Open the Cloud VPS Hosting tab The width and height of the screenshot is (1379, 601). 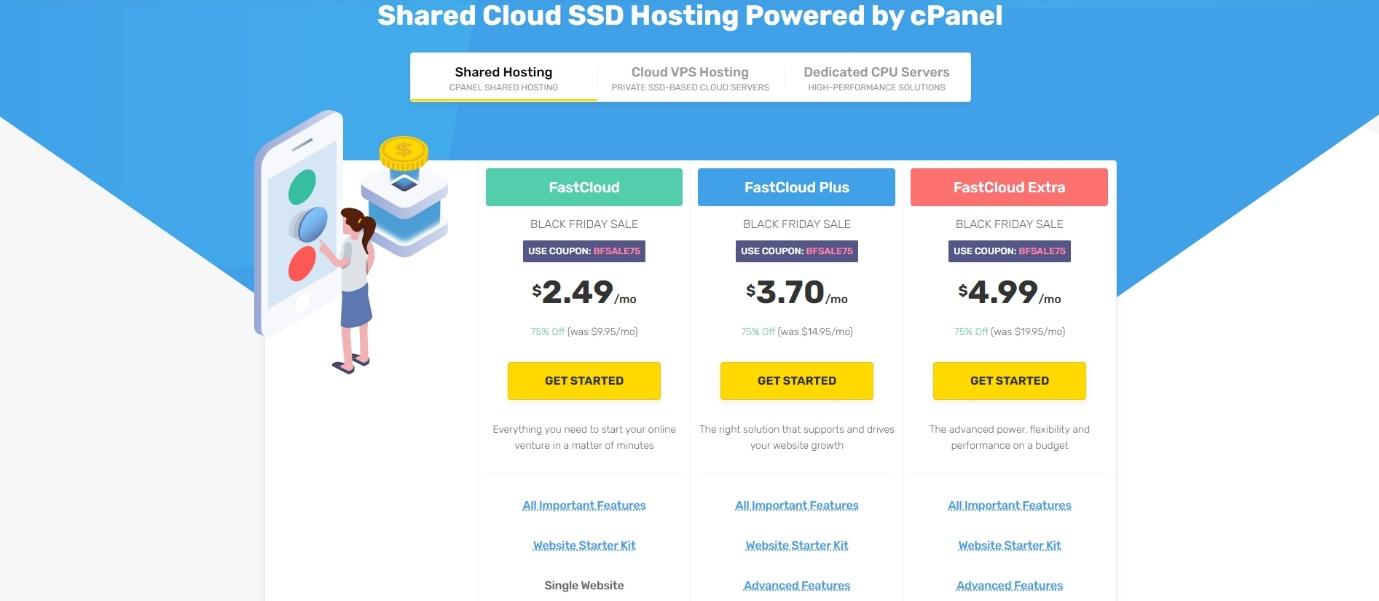click(x=690, y=78)
